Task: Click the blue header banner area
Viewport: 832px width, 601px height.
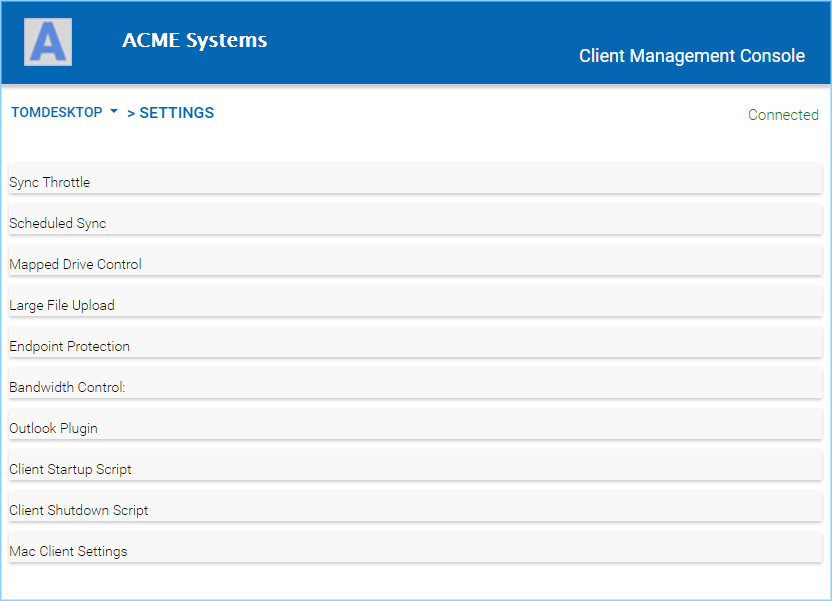Action: (415, 42)
